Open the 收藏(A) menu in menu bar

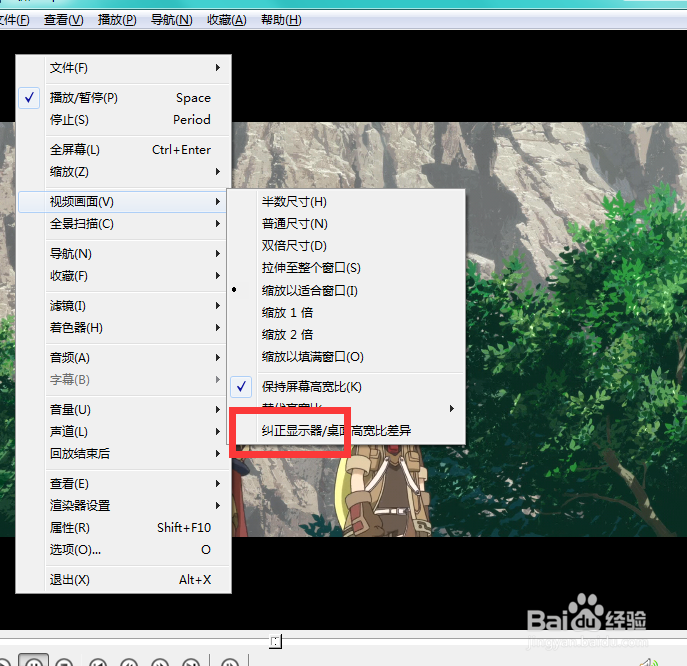(x=227, y=20)
